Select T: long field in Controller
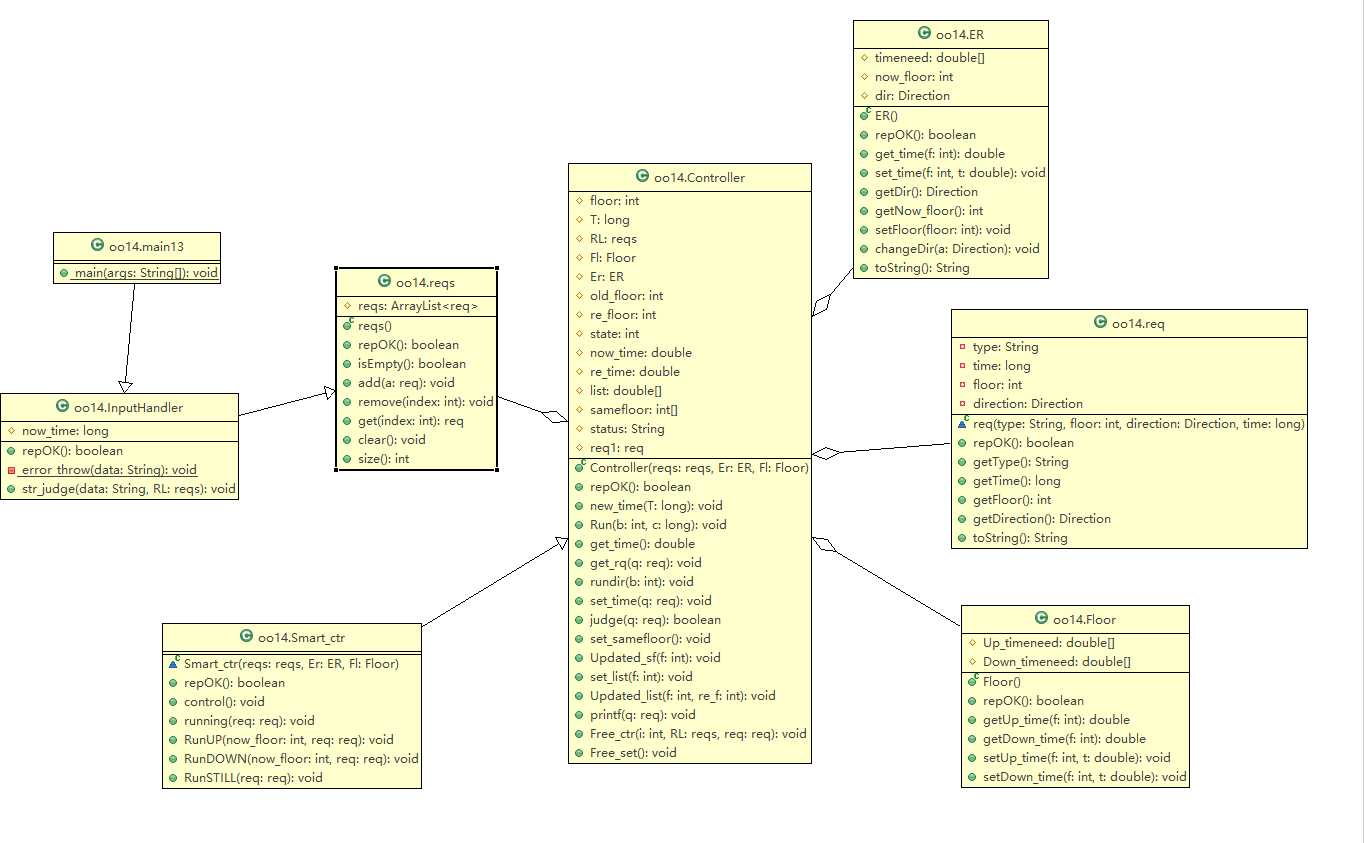 [609, 220]
